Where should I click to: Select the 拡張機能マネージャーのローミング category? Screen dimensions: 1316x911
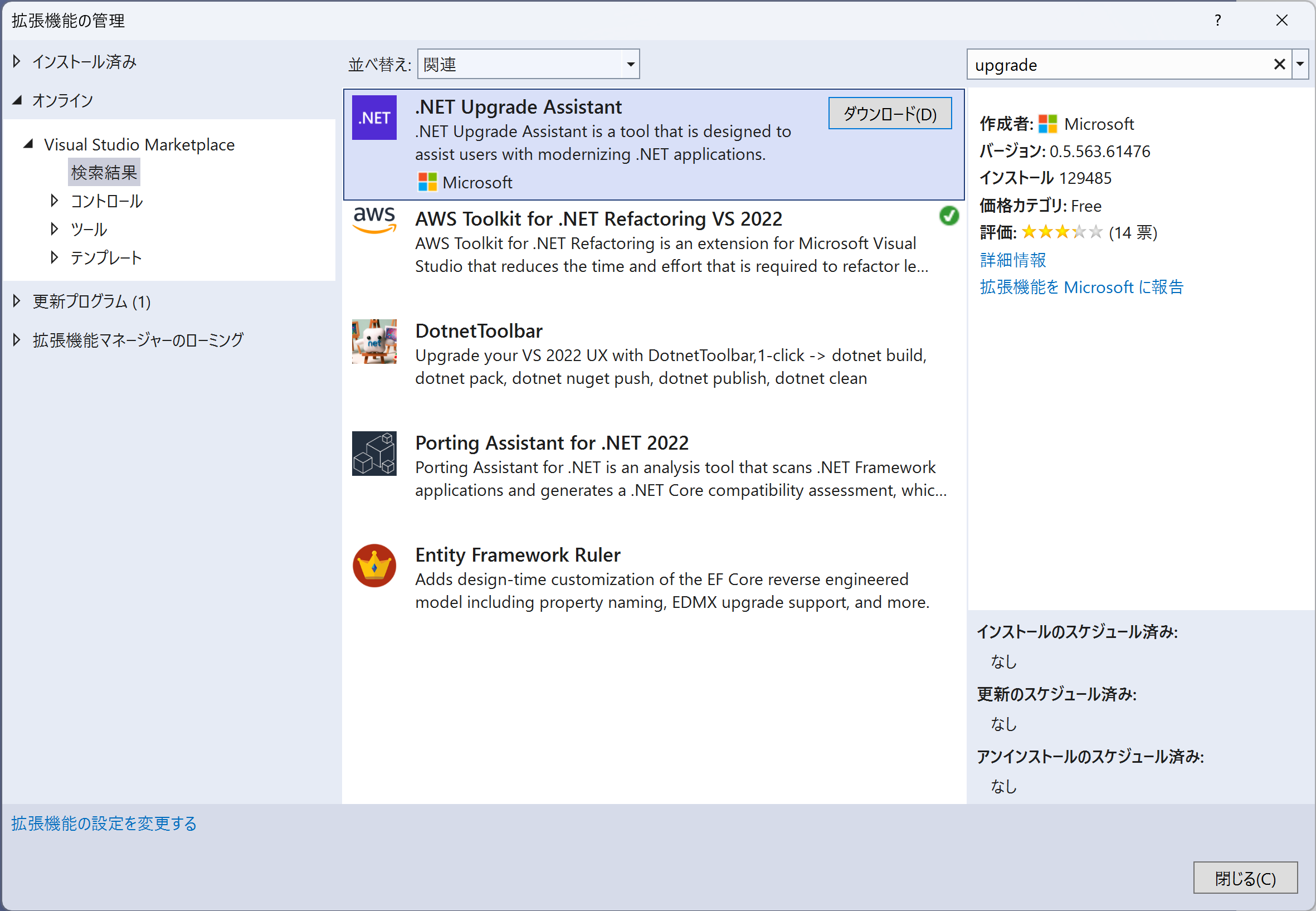pyautogui.click(x=138, y=340)
